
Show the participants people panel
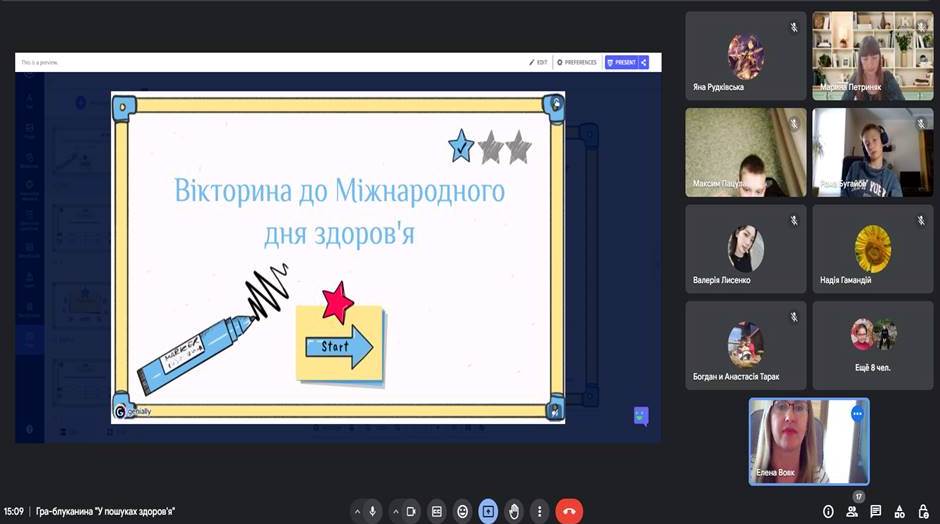point(852,511)
